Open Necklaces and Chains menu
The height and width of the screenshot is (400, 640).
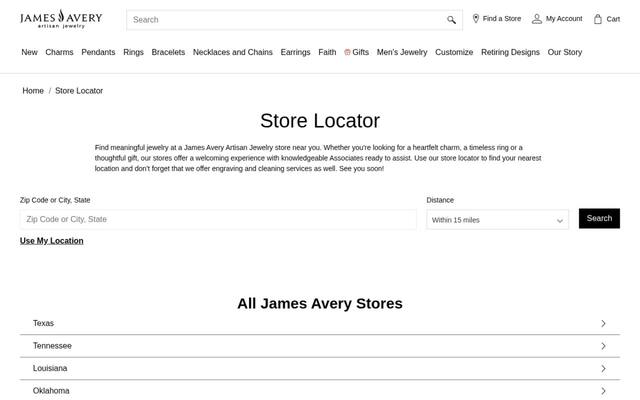coord(233,52)
